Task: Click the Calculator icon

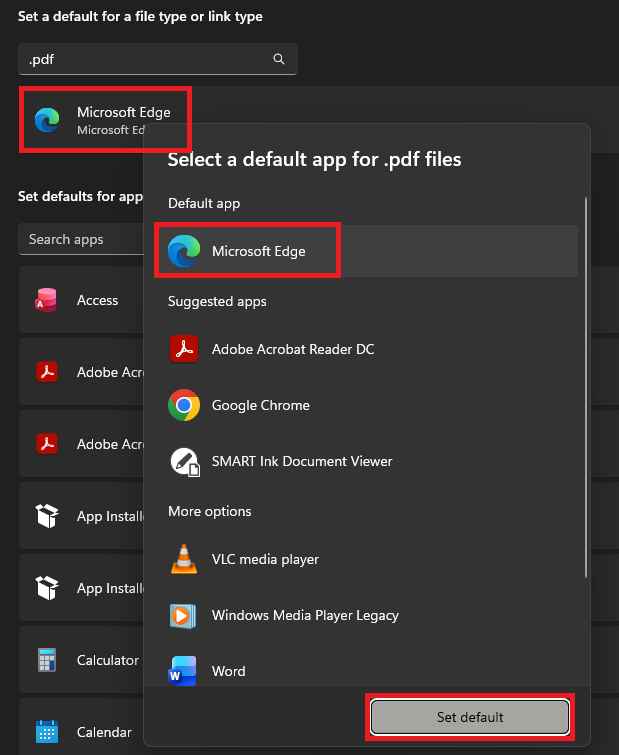Action: pos(47,660)
